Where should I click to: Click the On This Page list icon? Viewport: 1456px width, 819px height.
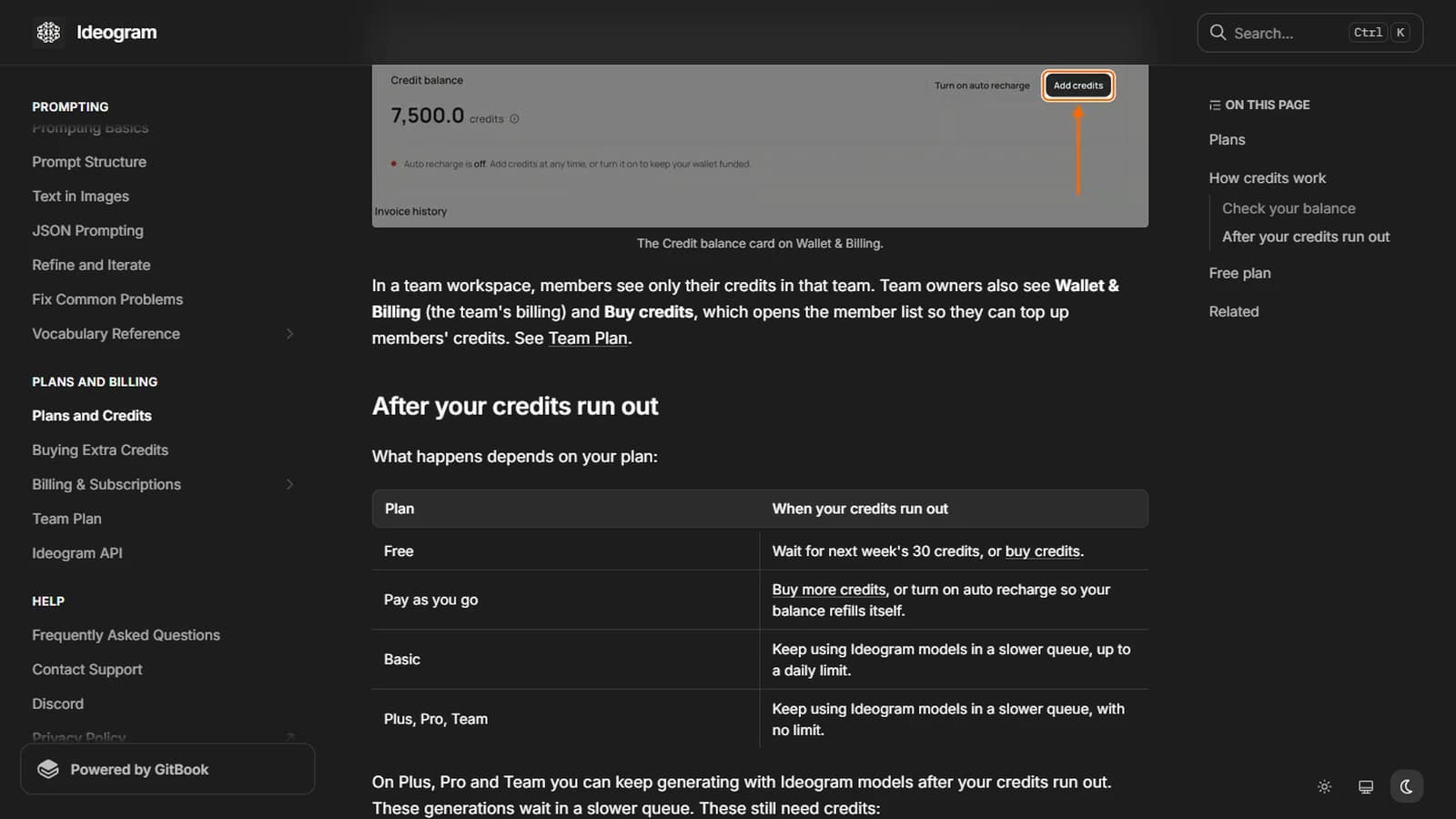coord(1215,106)
